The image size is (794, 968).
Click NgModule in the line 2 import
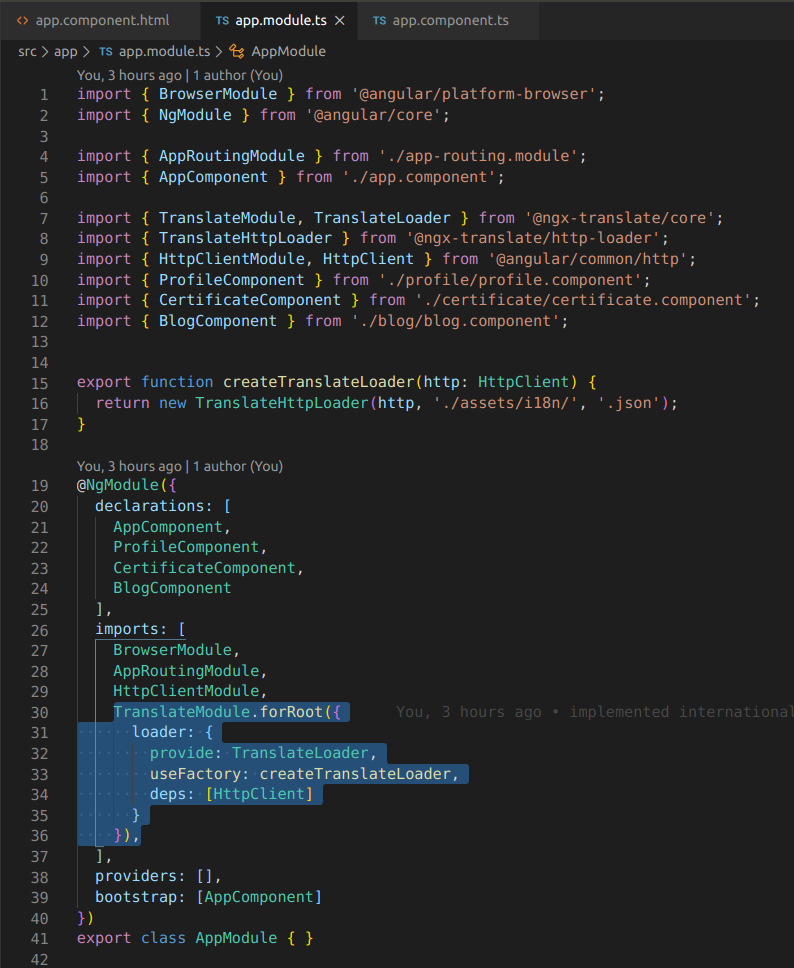[195, 115]
